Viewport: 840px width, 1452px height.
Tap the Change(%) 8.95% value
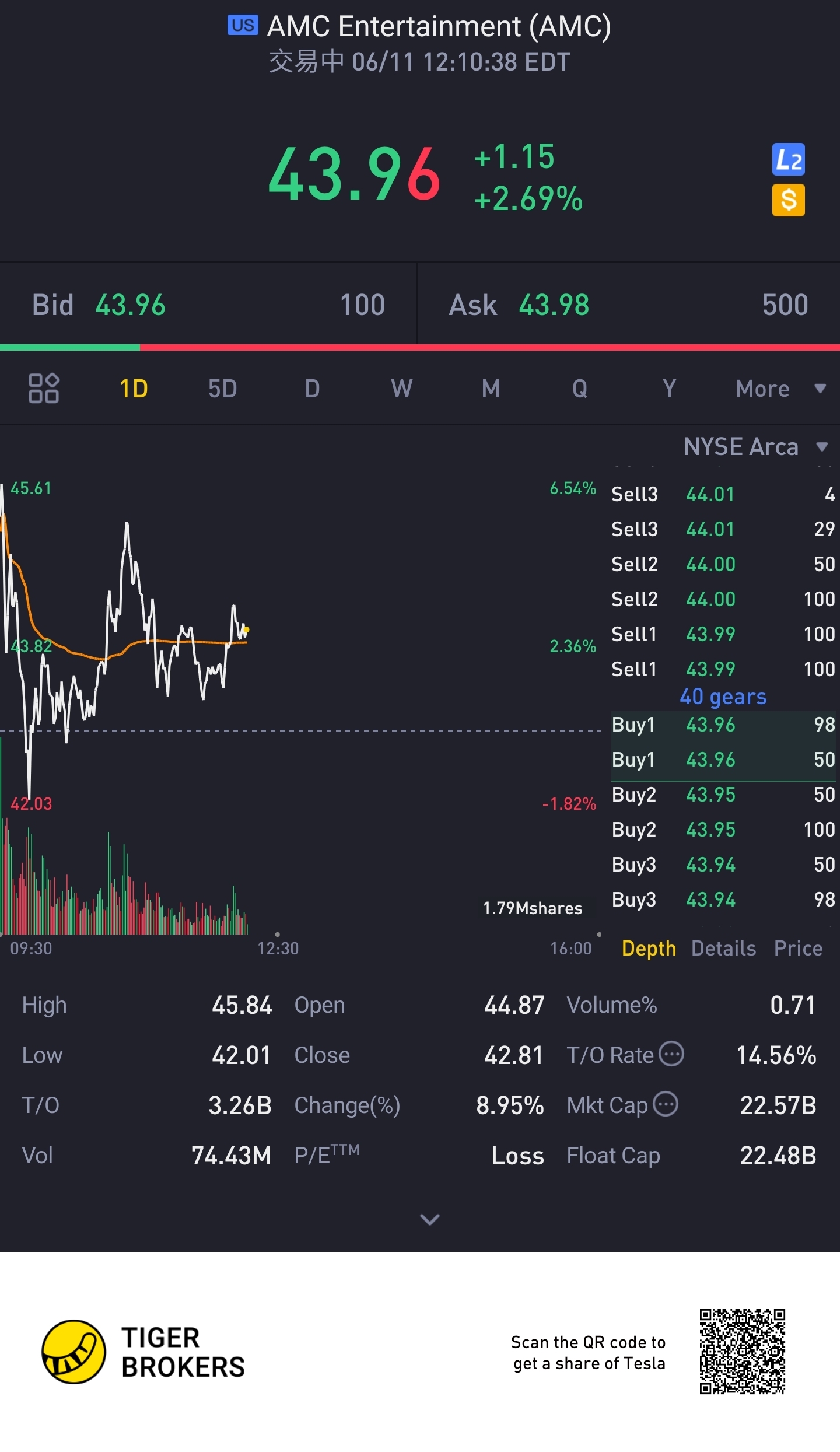[x=510, y=1105]
